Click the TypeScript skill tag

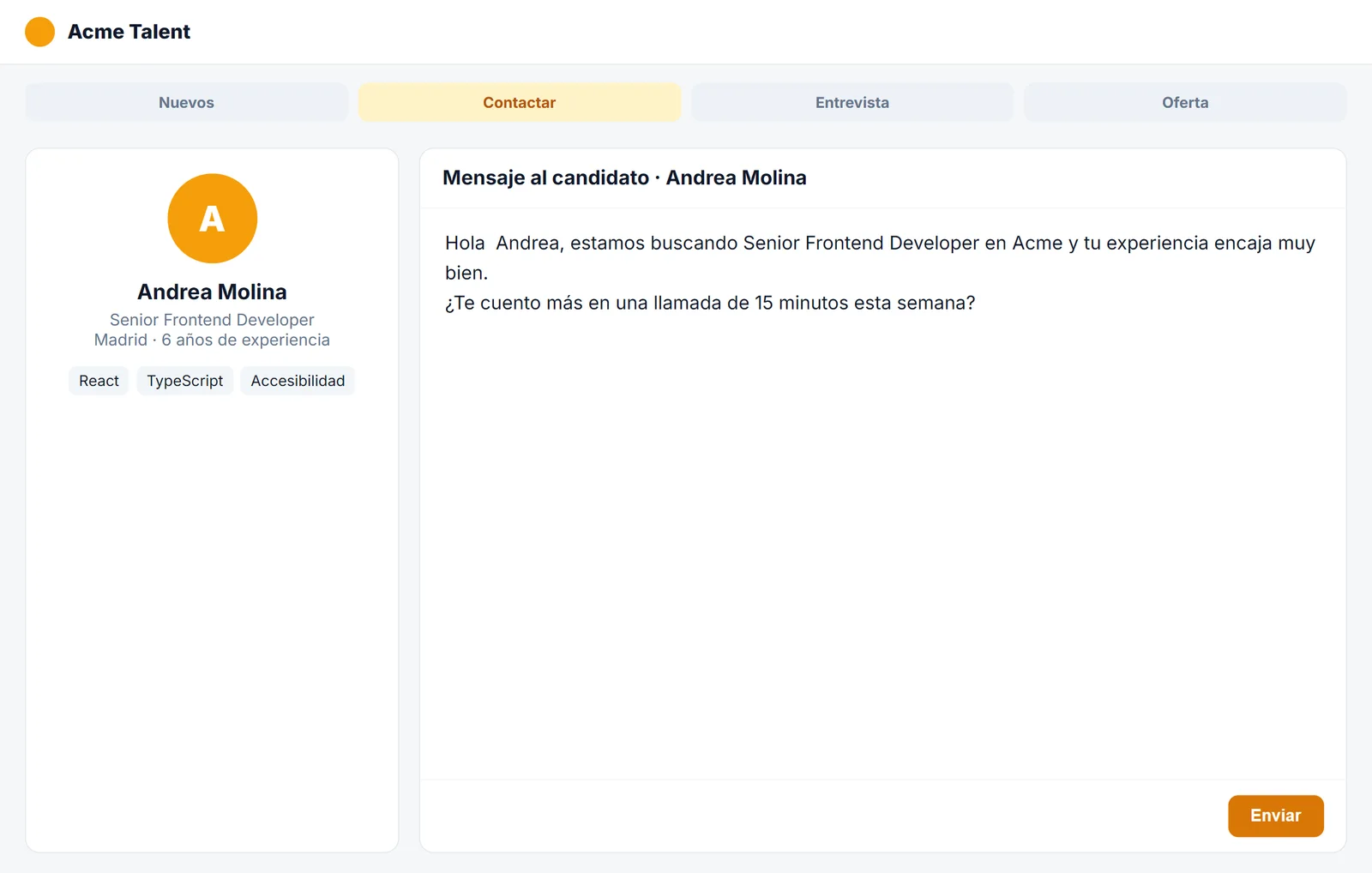pos(184,381)
